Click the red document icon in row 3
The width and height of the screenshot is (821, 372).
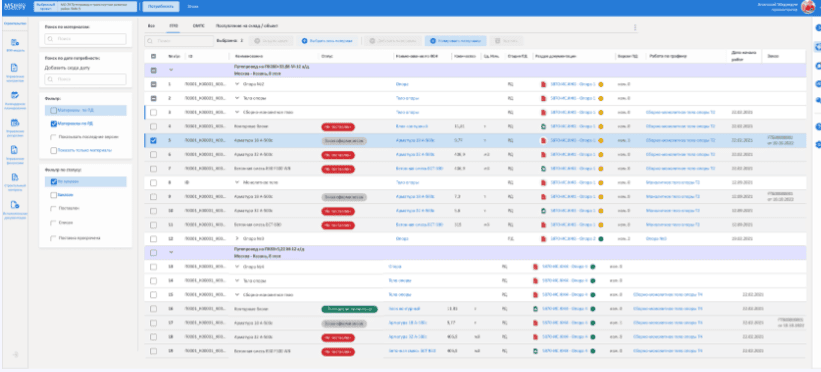pos(543,112)
